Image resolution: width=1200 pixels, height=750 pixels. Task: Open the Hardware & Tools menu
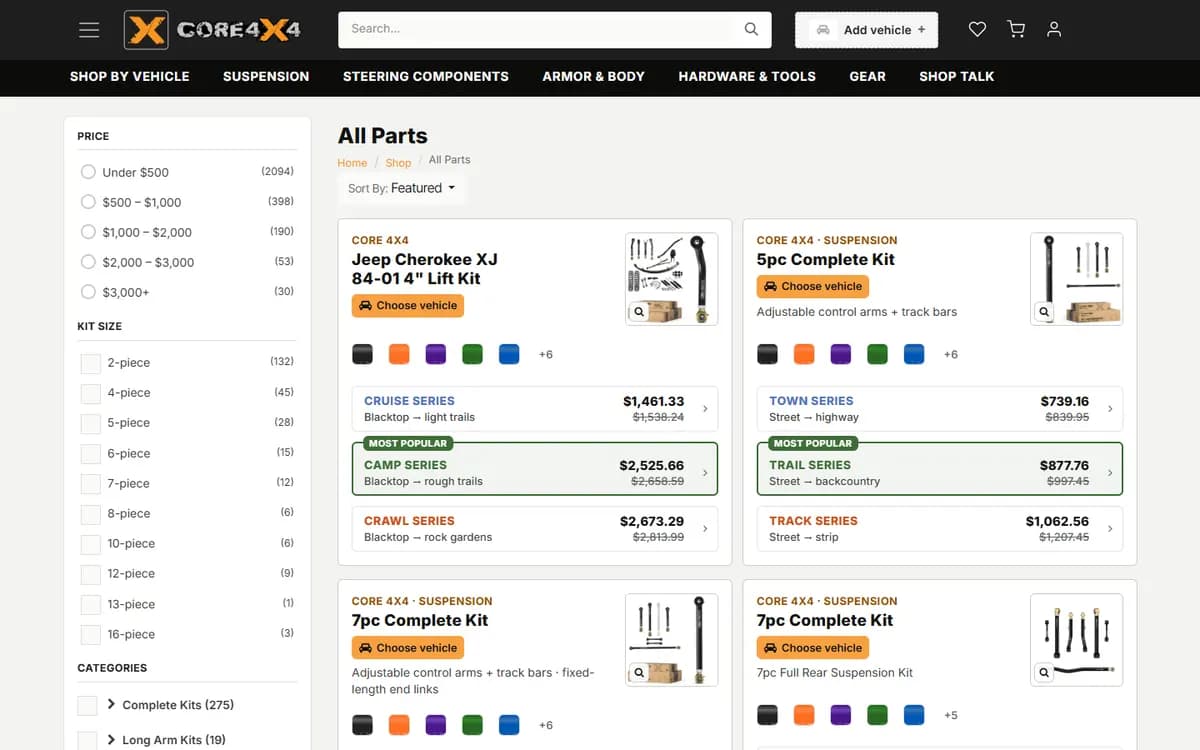pos(747,76)
